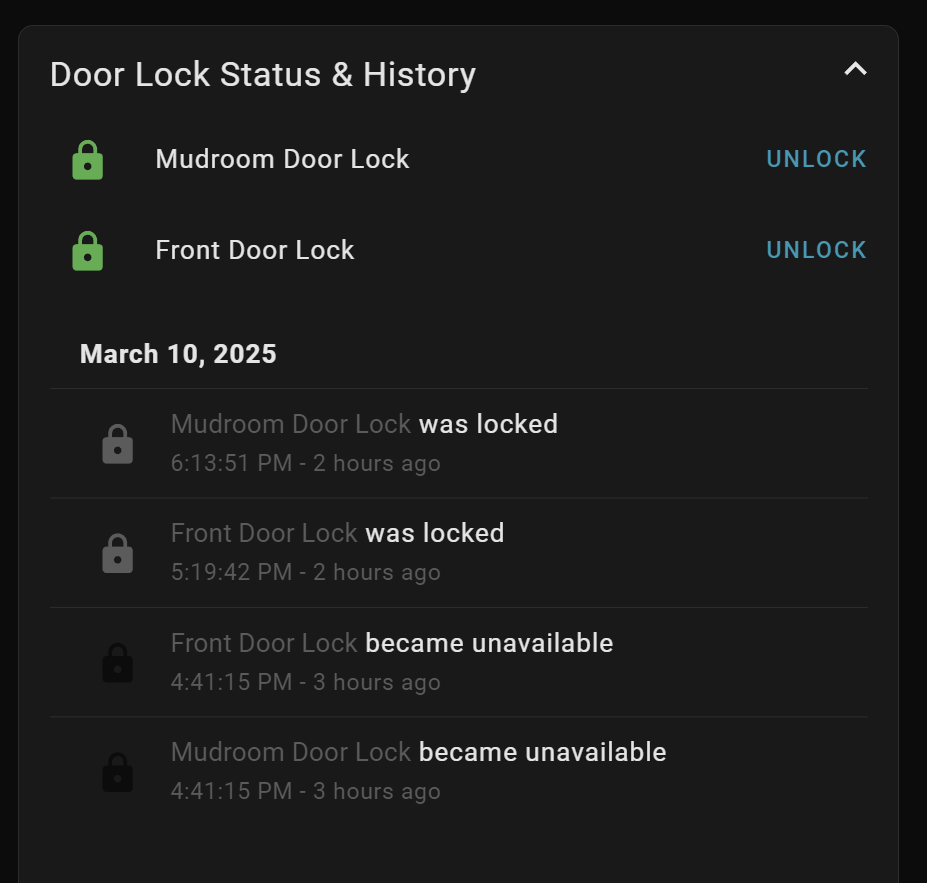Open Front Door Lock was locked log entry
Screen dimensions: 927x883
tap(459, 553)
